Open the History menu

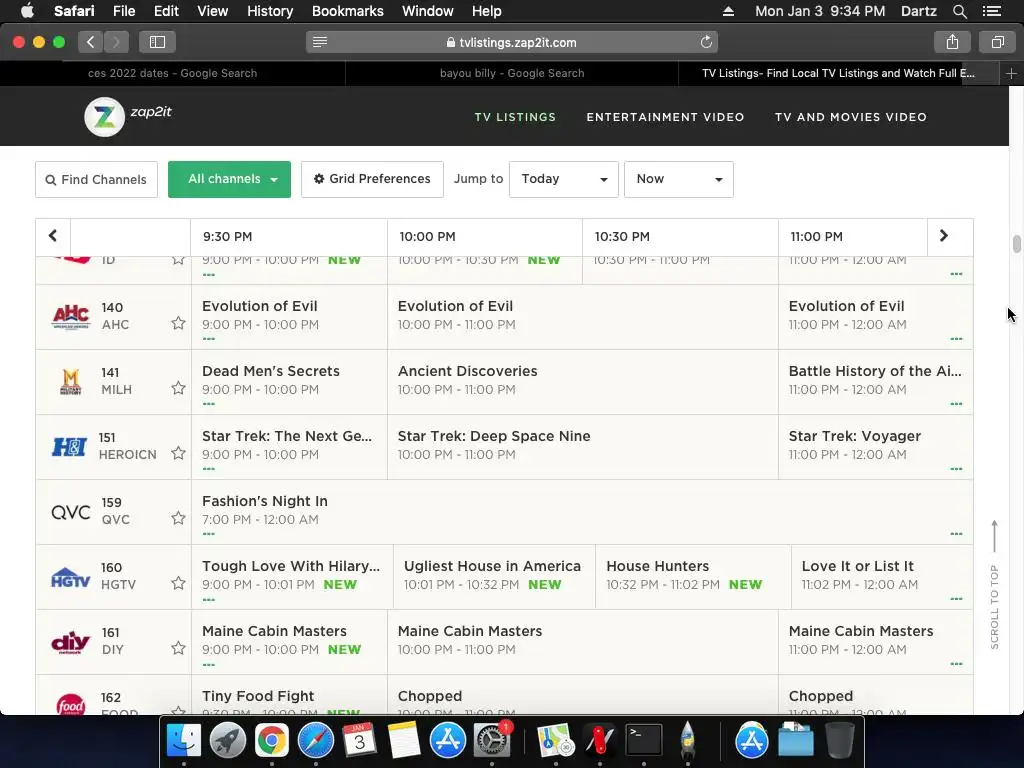[x=270, y=11]
